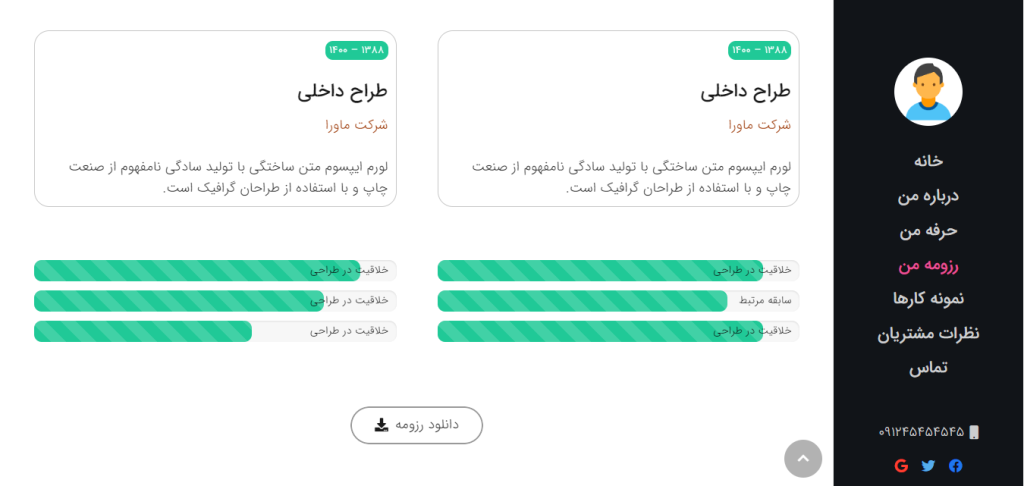Viewport: 1024px width, 486px height.
Task: Navigate to نظرات مشتریان
Action: (928, 333)
